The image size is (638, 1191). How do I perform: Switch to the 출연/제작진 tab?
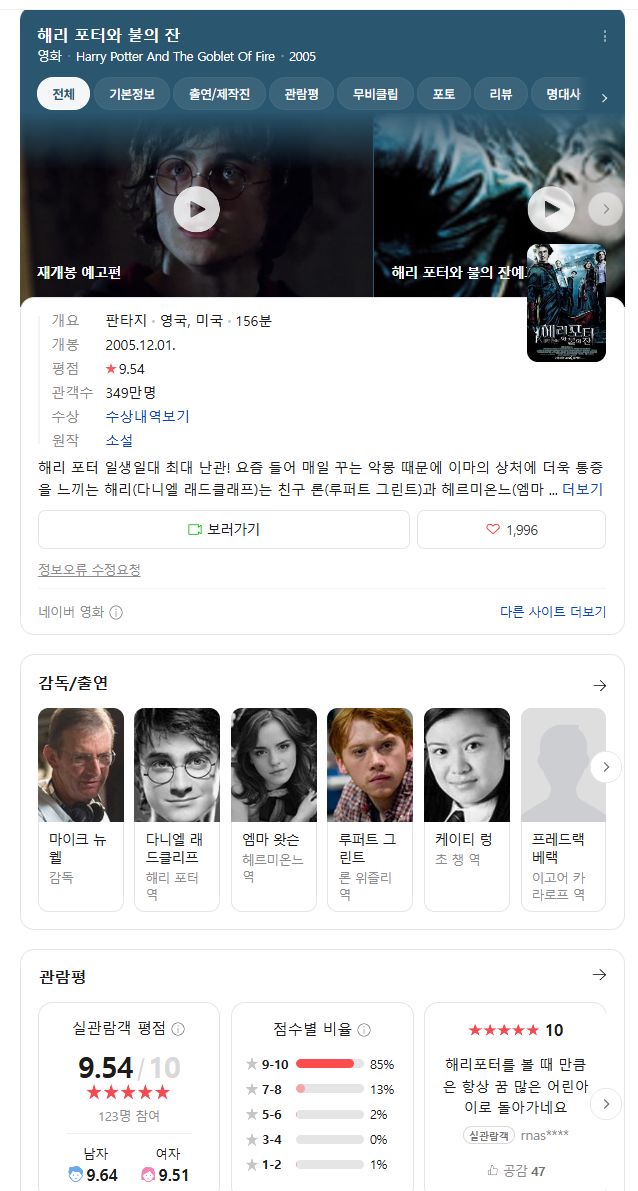click(220, 94)
